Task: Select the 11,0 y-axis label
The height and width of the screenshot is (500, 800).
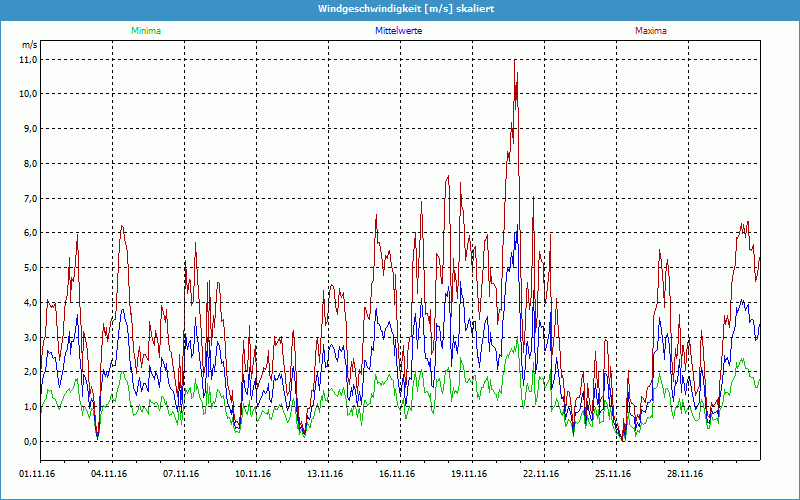Action: [29, 59]
